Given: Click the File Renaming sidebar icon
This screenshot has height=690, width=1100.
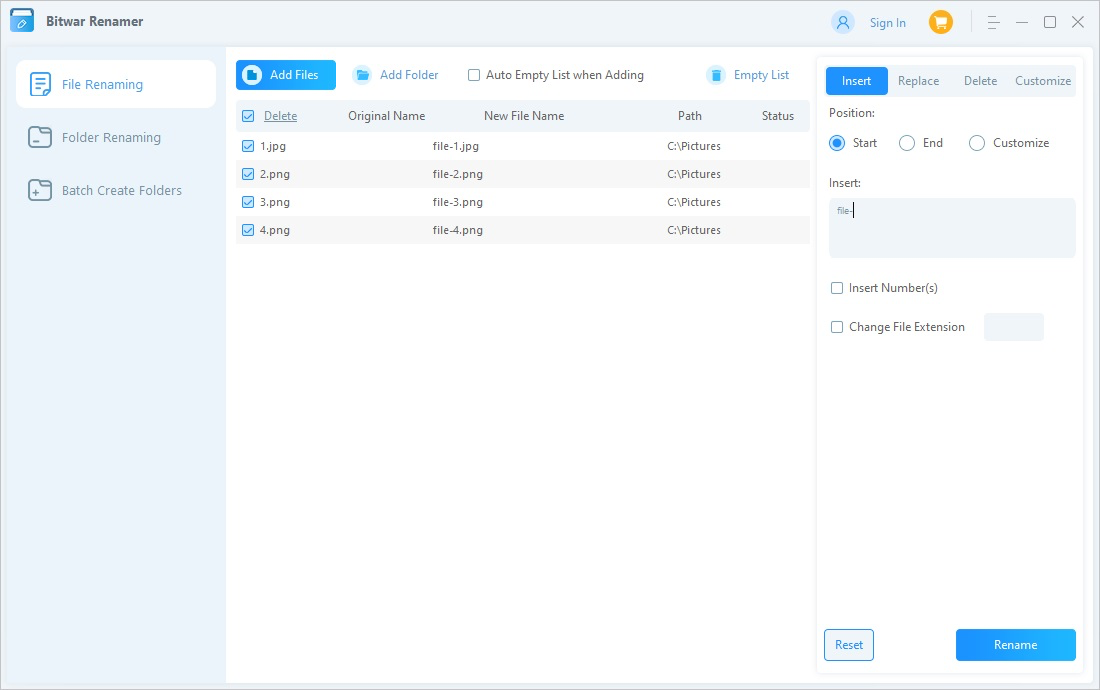Looking at the screenshot, I should click(40, 84).
